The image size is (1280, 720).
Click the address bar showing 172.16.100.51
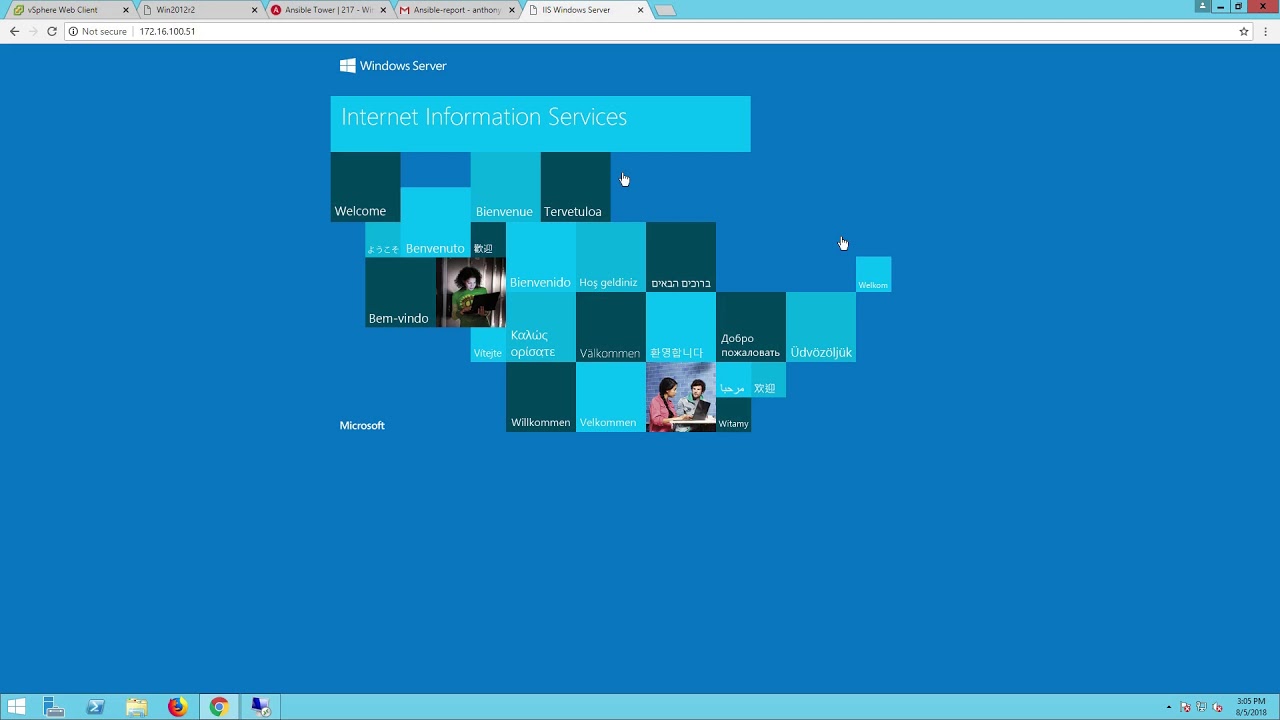pos(660,31)
